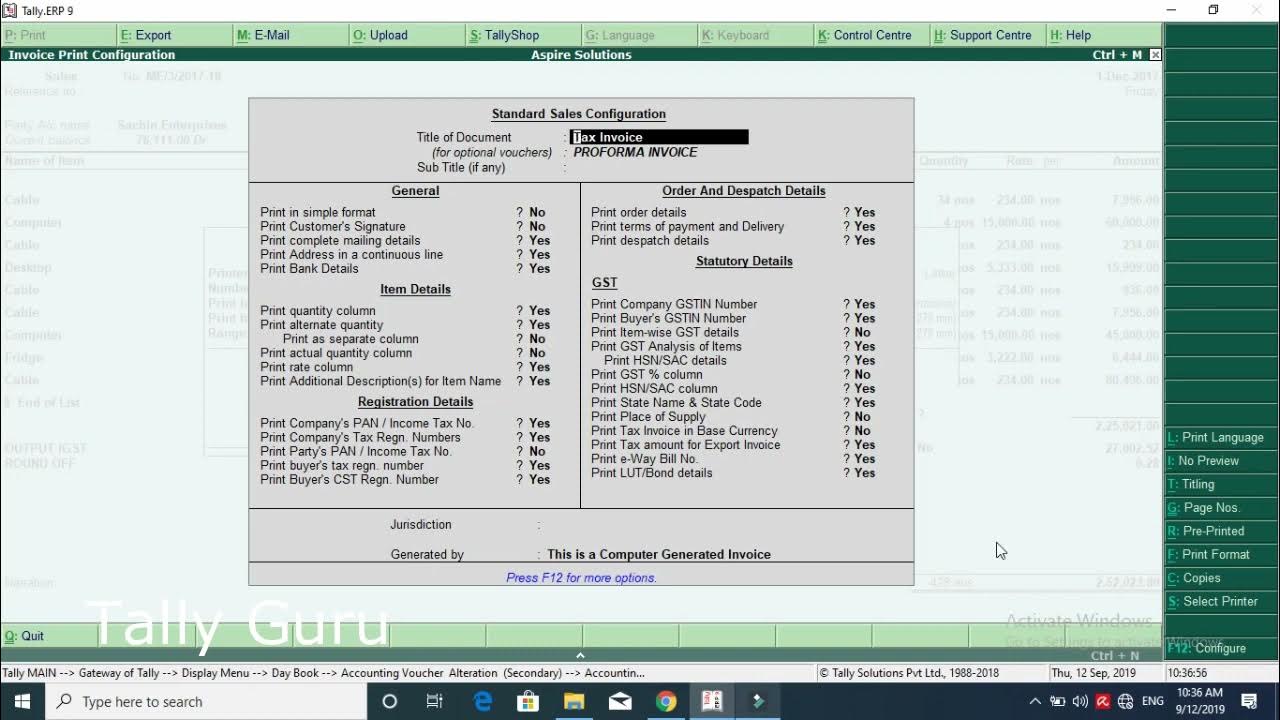The image size is (1280, 720).
Task: Click 'Print Buyer's CST Regn. Number' label
Action: pos(350,479)
